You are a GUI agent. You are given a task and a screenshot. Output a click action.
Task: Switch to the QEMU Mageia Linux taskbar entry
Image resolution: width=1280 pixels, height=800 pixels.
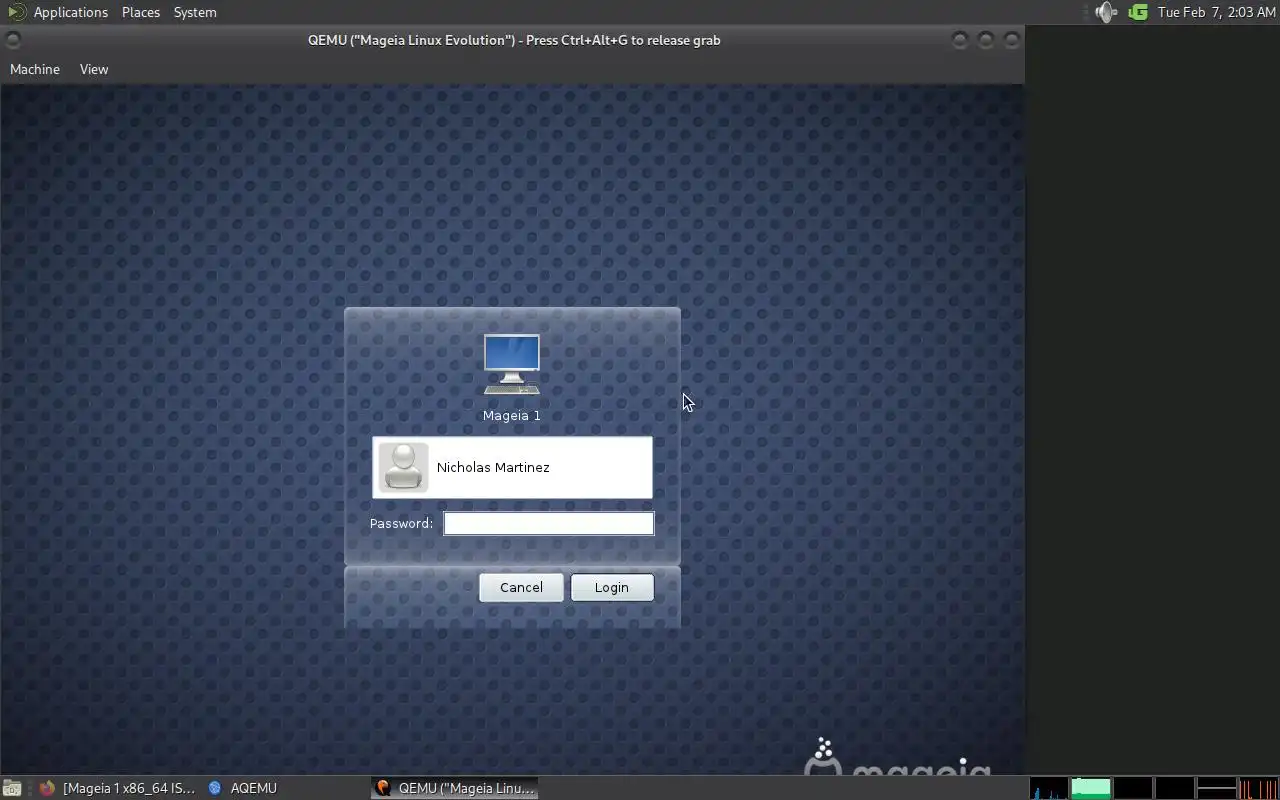coord(455,788)
